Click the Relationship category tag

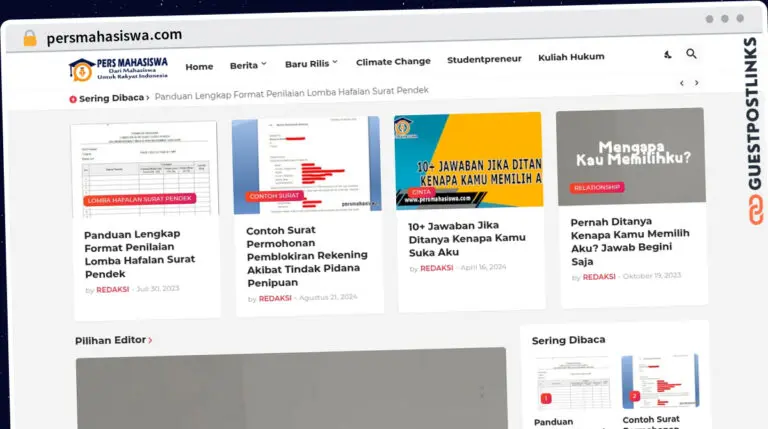597,188
